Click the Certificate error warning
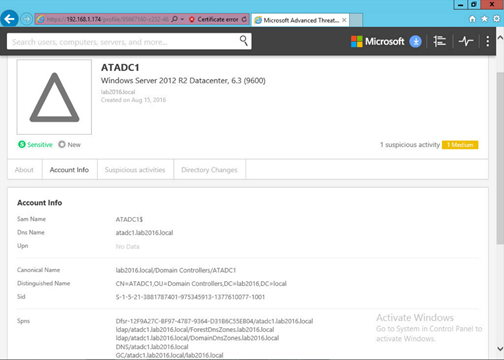Screen dimensions: 504x360 [214, 19]
